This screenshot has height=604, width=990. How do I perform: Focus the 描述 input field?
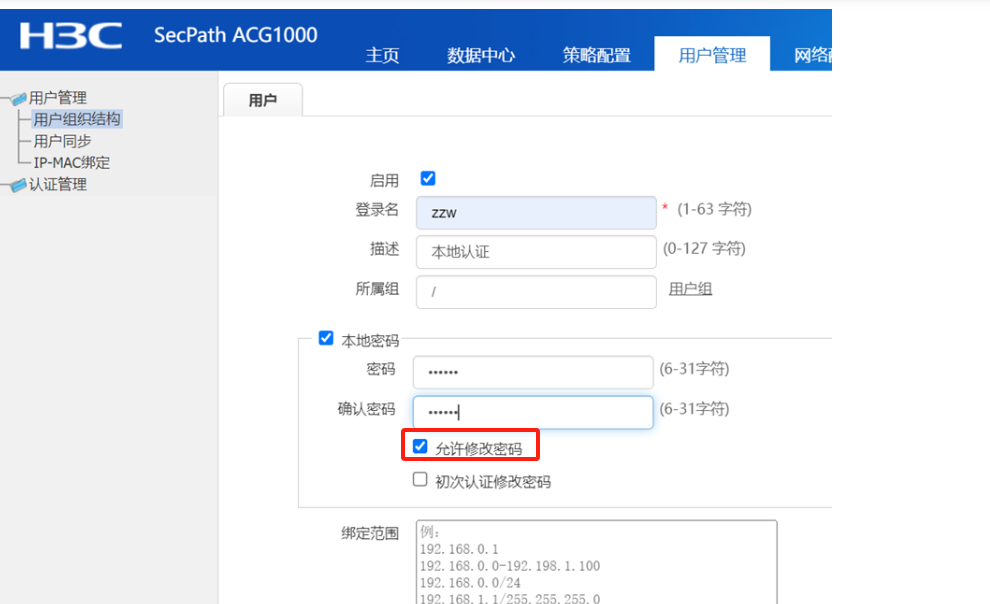pos(536,252)
